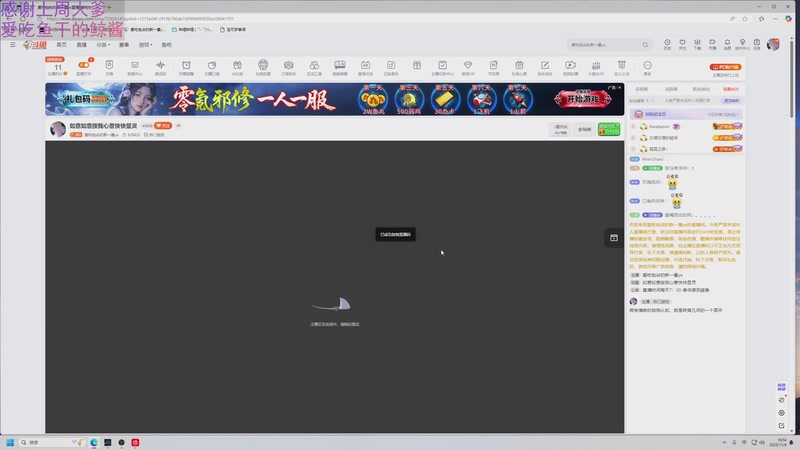
Task: Open the interaction tools two-circles icon
Action: click(x=314, y=65)
